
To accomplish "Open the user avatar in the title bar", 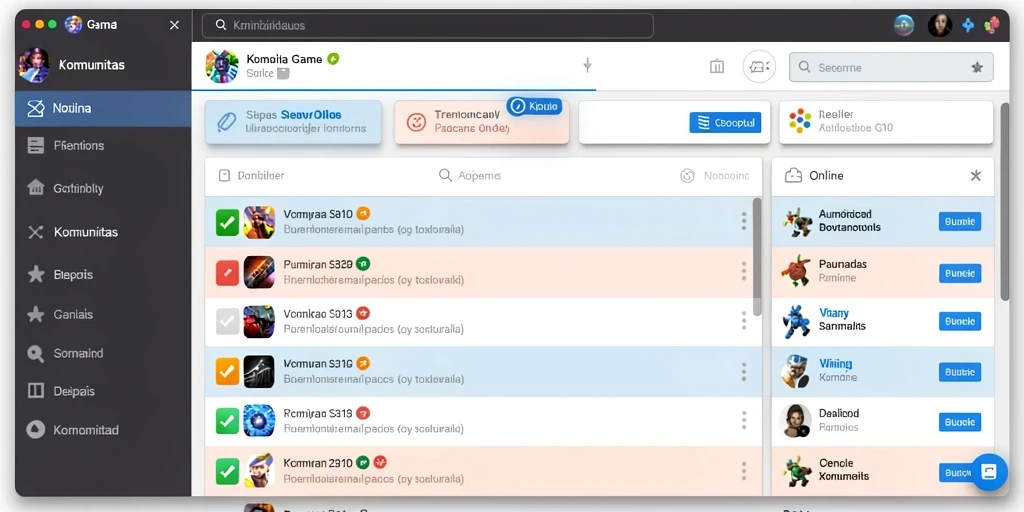I will coord(940,25).
